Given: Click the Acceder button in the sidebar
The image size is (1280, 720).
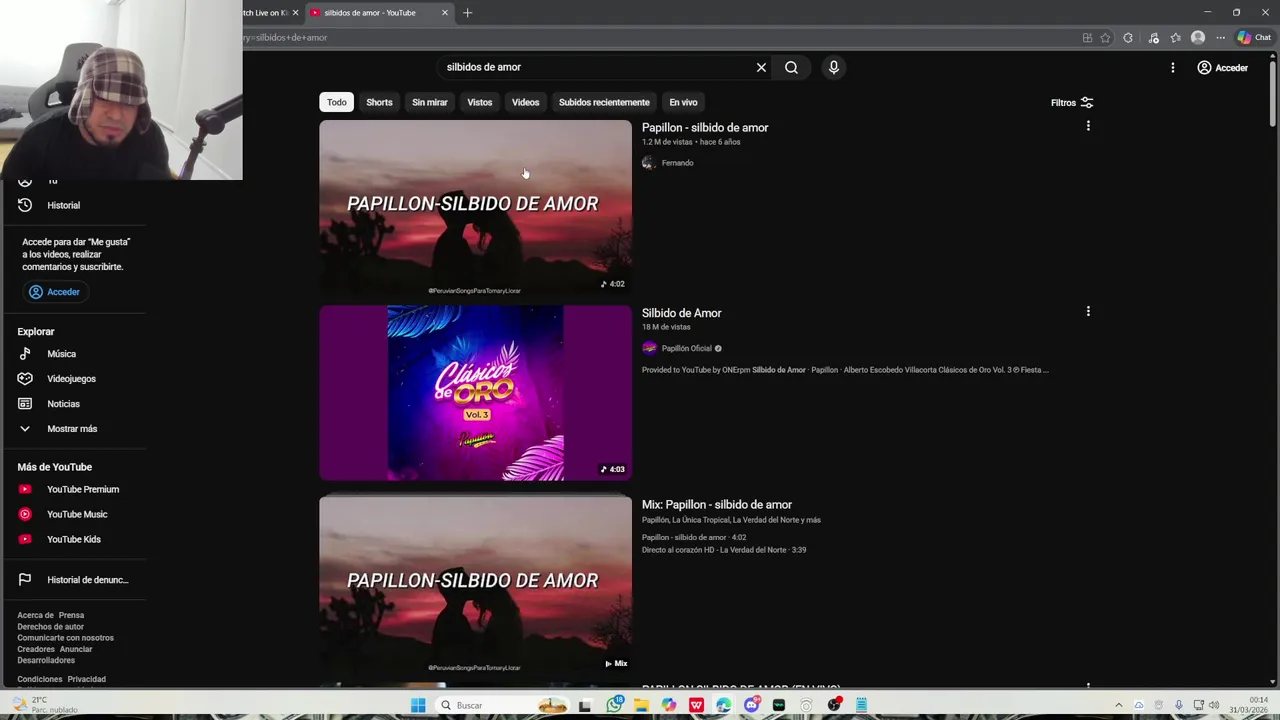Looking at the screenshot, I should pos(54,292).
